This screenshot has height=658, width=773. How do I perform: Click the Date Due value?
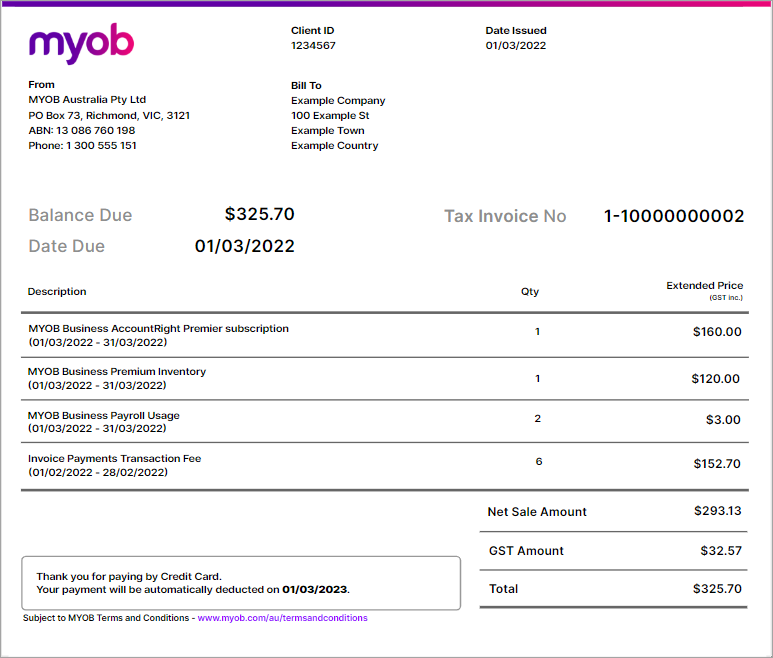point(244,246)
